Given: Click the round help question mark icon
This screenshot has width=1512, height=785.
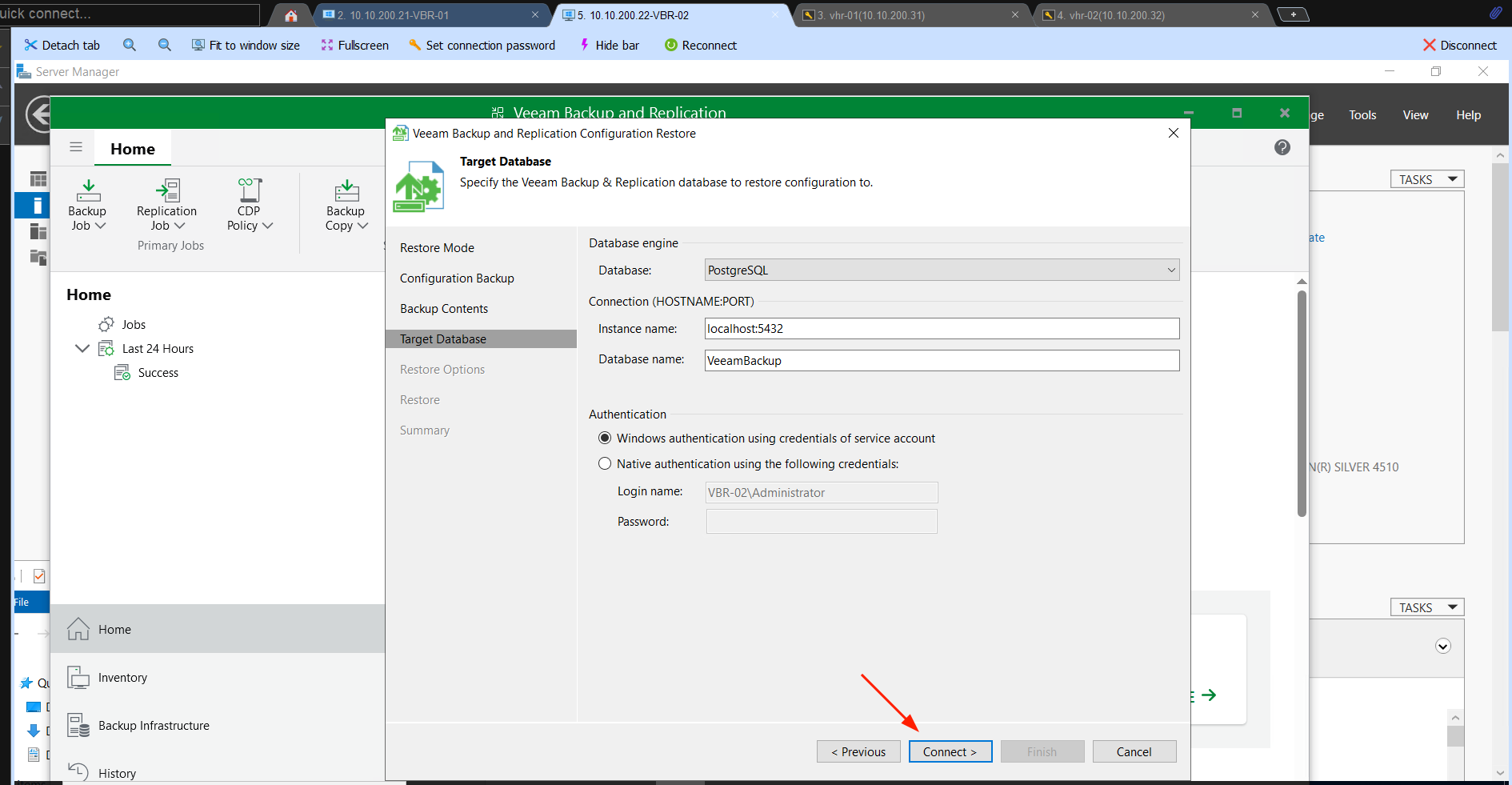Looking at the screenshot, I should pyautogui.click(x=1282, y=147).
